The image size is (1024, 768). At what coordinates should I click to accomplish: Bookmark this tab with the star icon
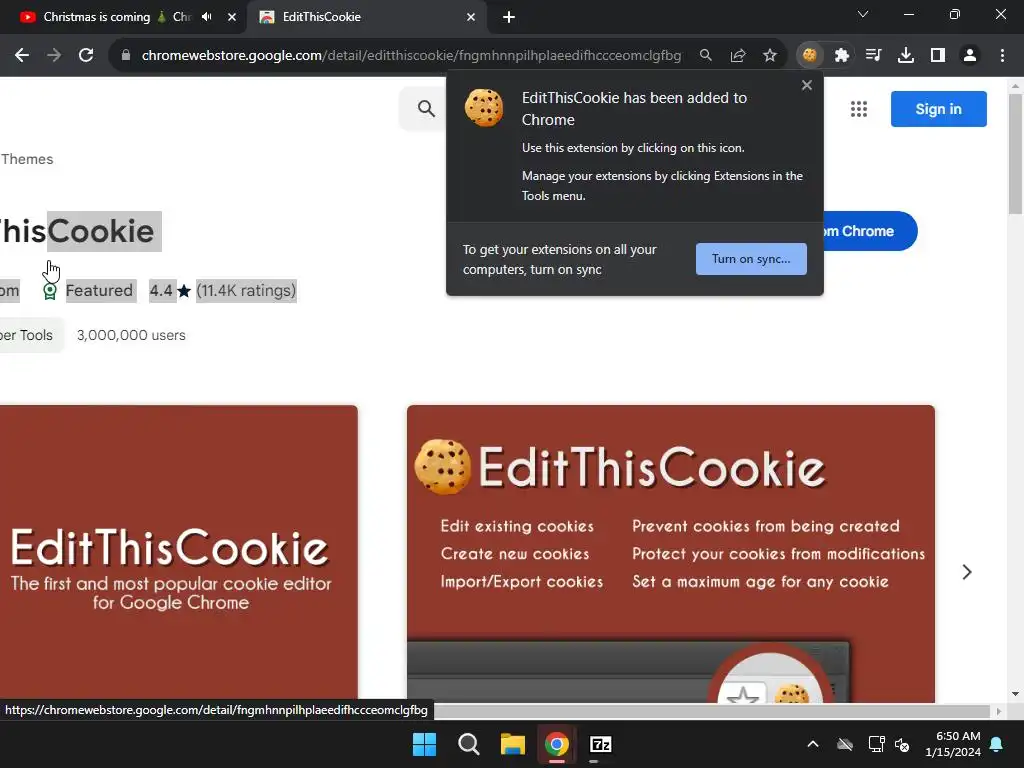[x=770, y=56]
